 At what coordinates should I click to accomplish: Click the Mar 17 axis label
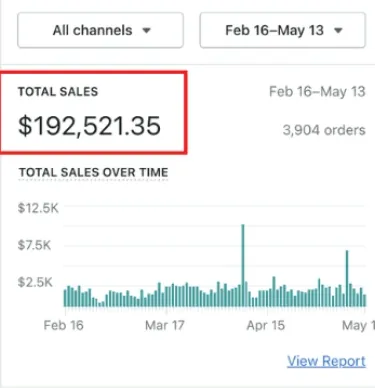pyautogui.click(x=165, y=325)
